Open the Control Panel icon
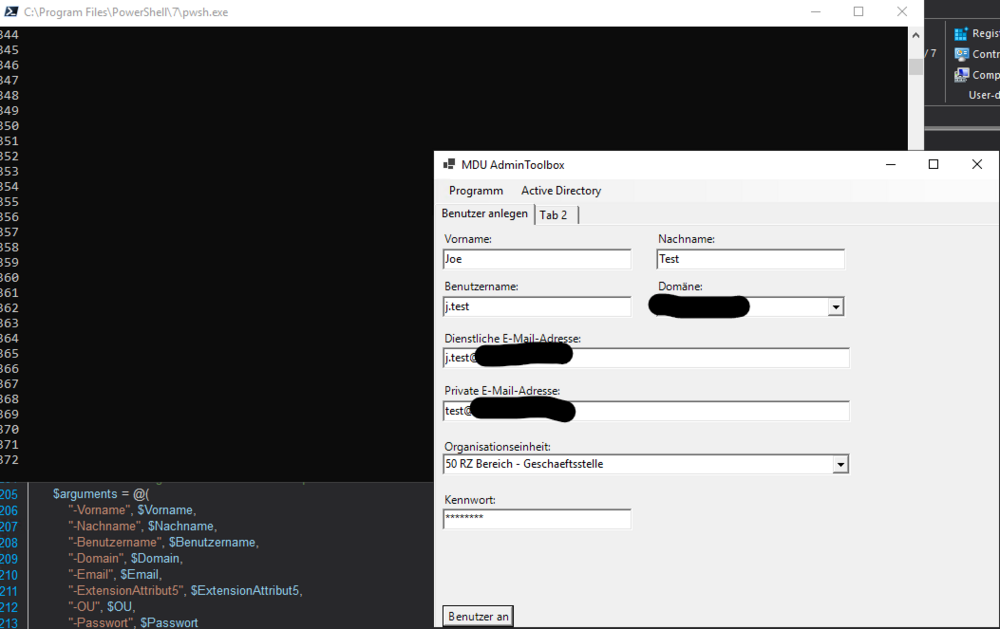1000x629 pixels. coord(962,54)
